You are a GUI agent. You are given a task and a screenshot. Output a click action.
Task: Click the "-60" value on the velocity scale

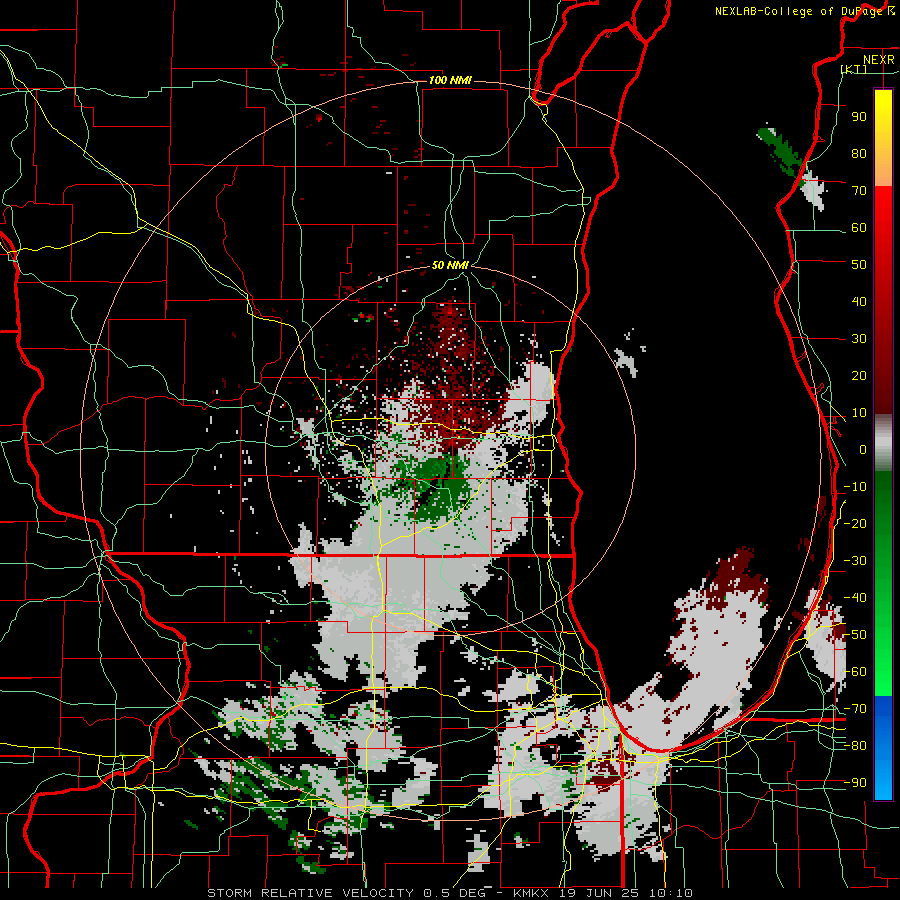(855, 672)
